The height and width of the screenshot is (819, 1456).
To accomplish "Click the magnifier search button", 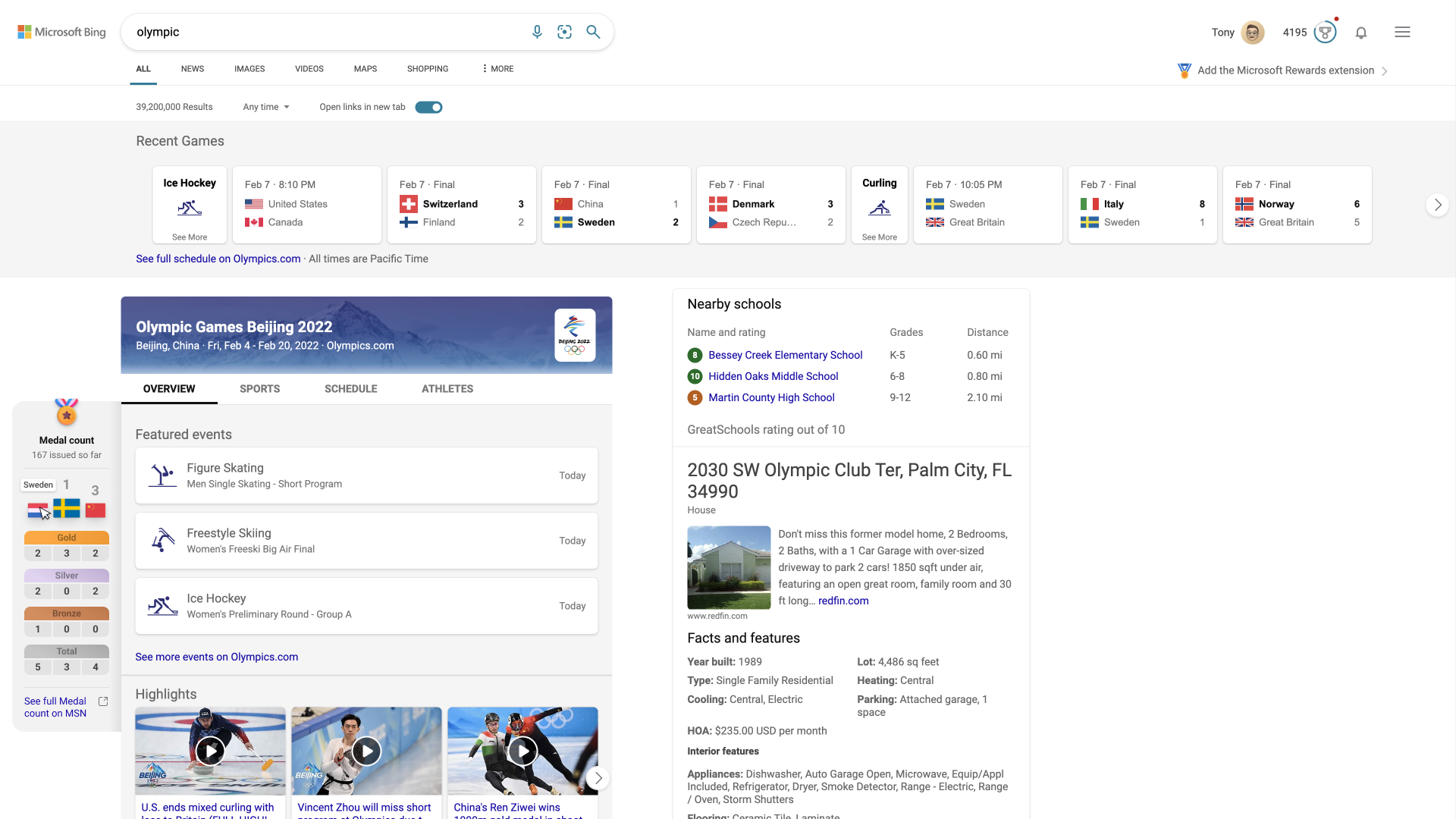I will click(x=593, y=32).
